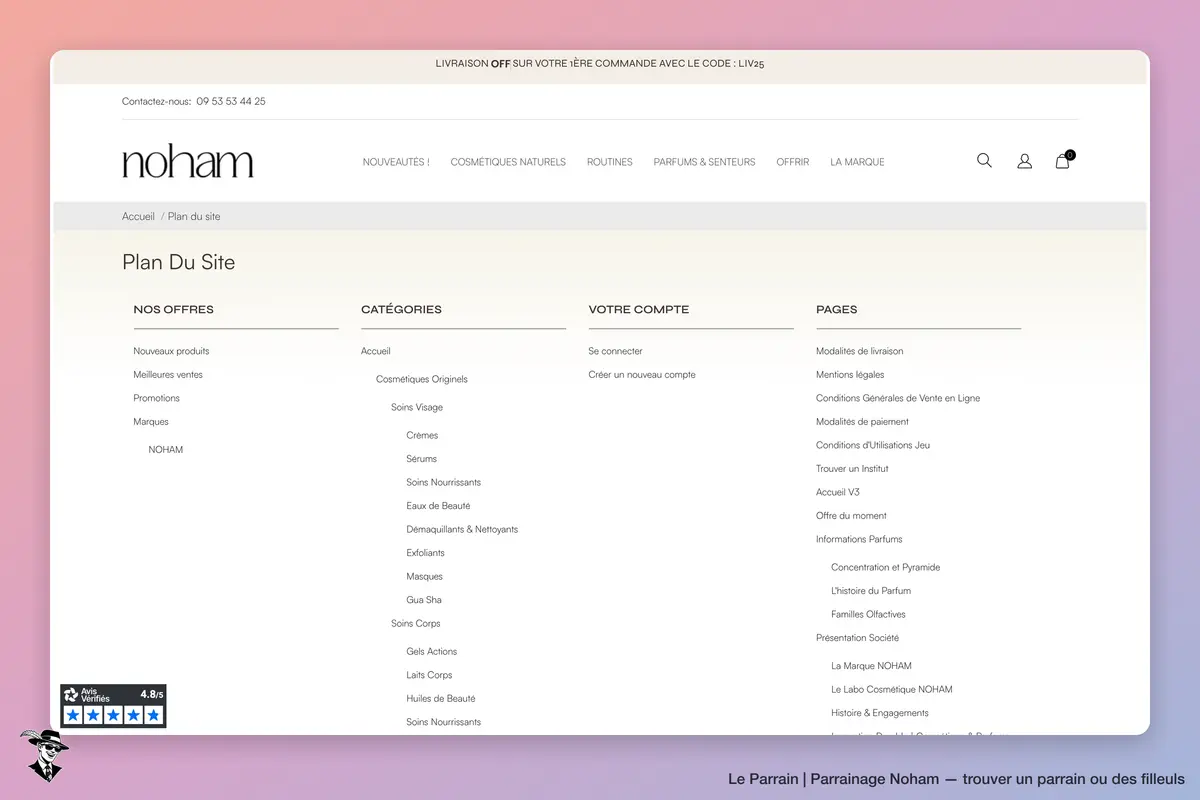Screen dimensions: 1200x800
Task: Open Démaquillants & Nettoyants subcategory
Action: 462,529
